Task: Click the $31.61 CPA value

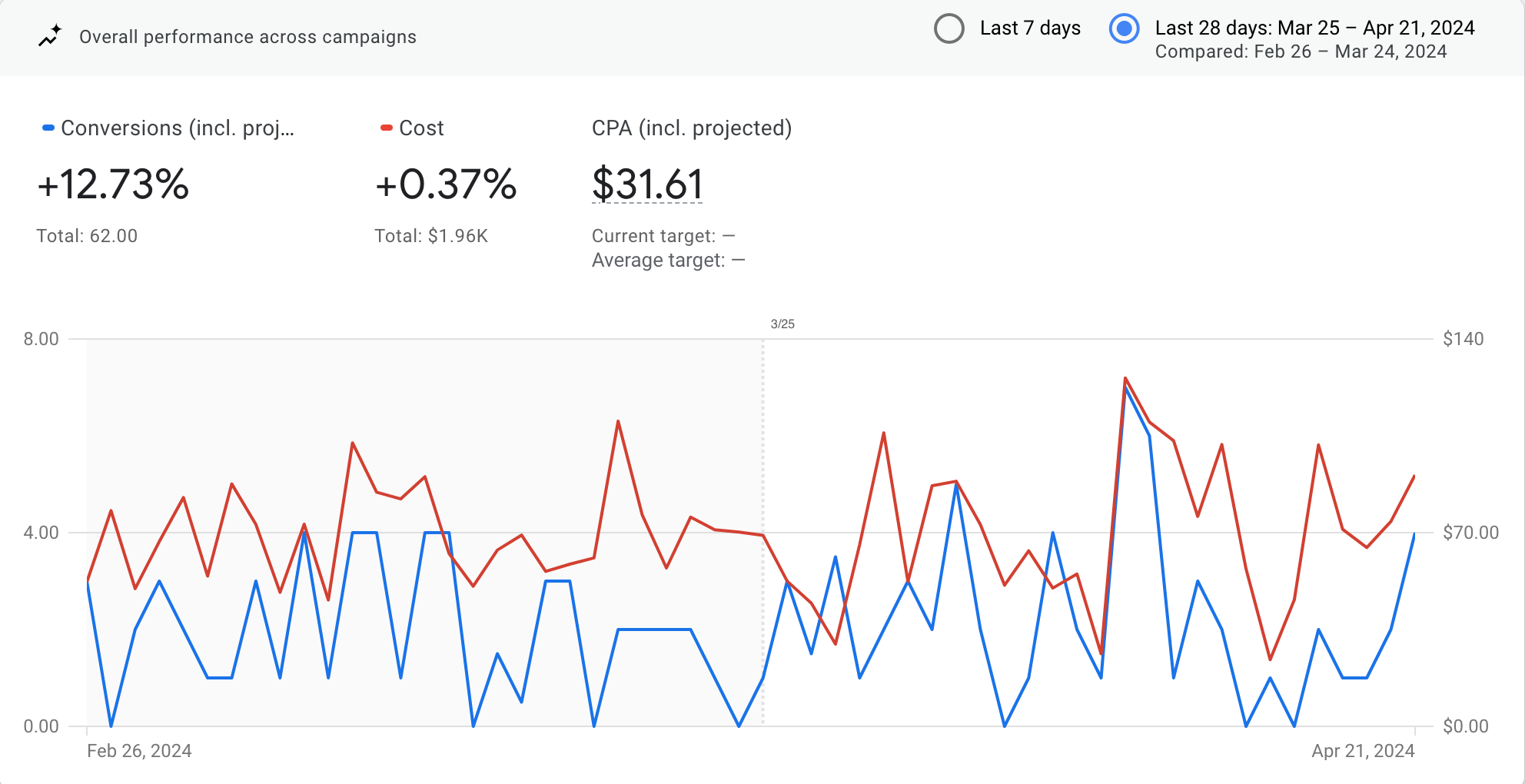Action: pyautogui.click(x=647, y=184)
